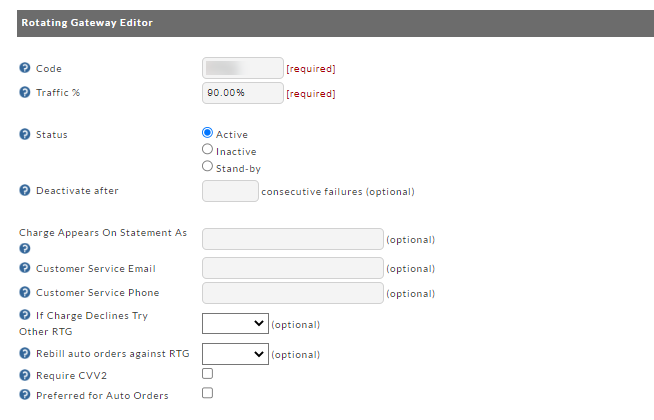Tick the Preferred for Auto Orders checkbox
The height and width of the screenshot is (420, 654).
[x=207, y=393]
